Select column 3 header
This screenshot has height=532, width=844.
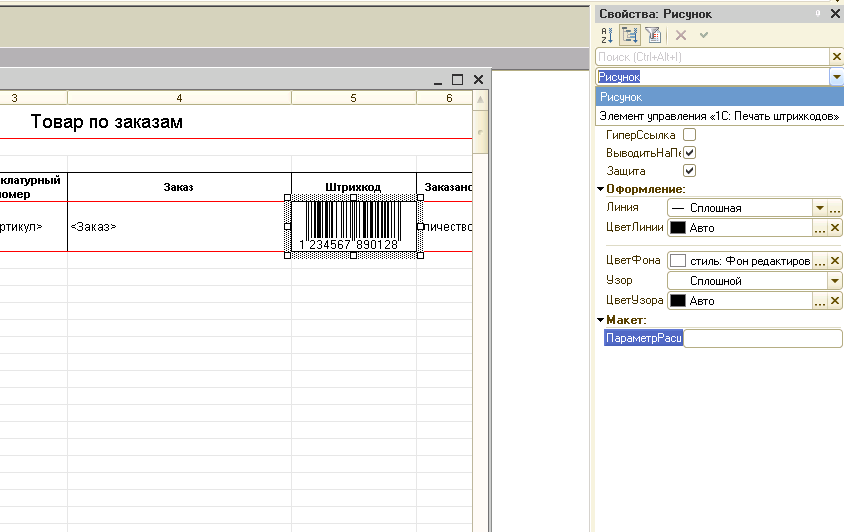point(32,98)
